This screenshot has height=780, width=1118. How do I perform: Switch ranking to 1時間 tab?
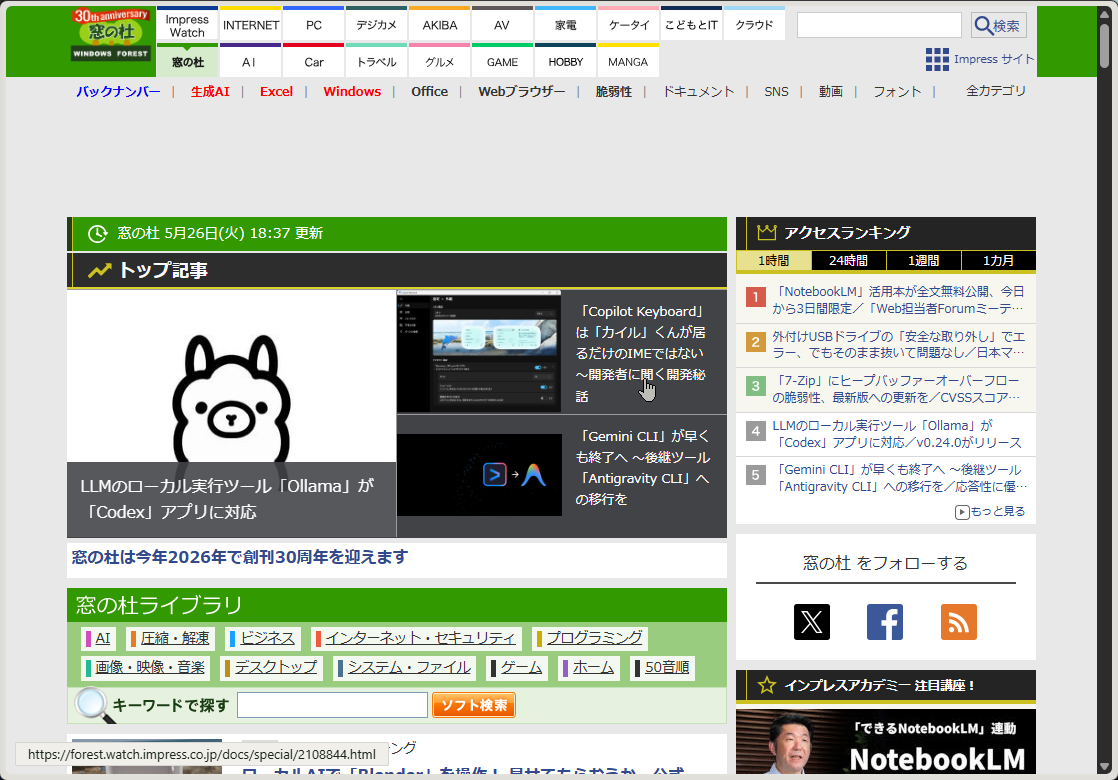point(774,260)
